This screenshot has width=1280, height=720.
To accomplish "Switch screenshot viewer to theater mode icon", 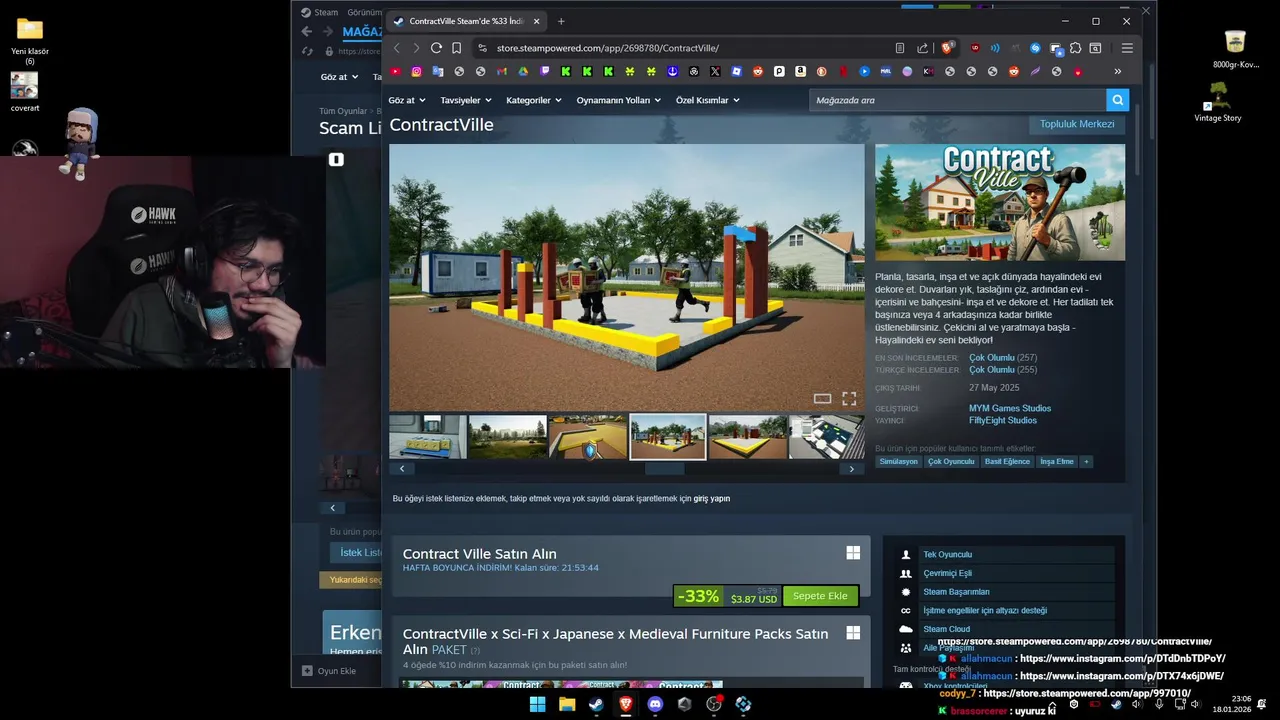I will pos(822,398).
